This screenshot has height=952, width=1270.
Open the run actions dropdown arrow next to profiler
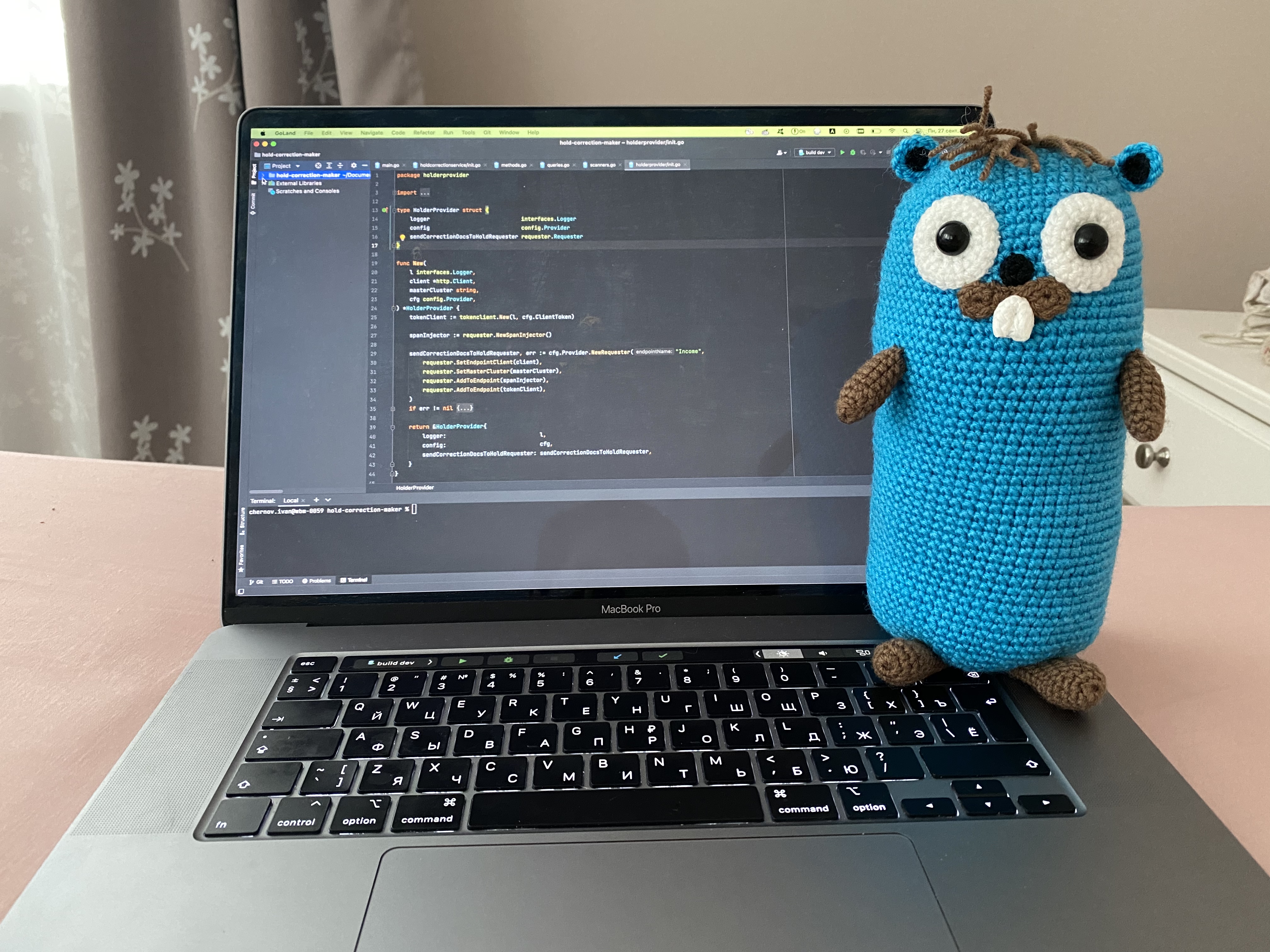[880, 153]
